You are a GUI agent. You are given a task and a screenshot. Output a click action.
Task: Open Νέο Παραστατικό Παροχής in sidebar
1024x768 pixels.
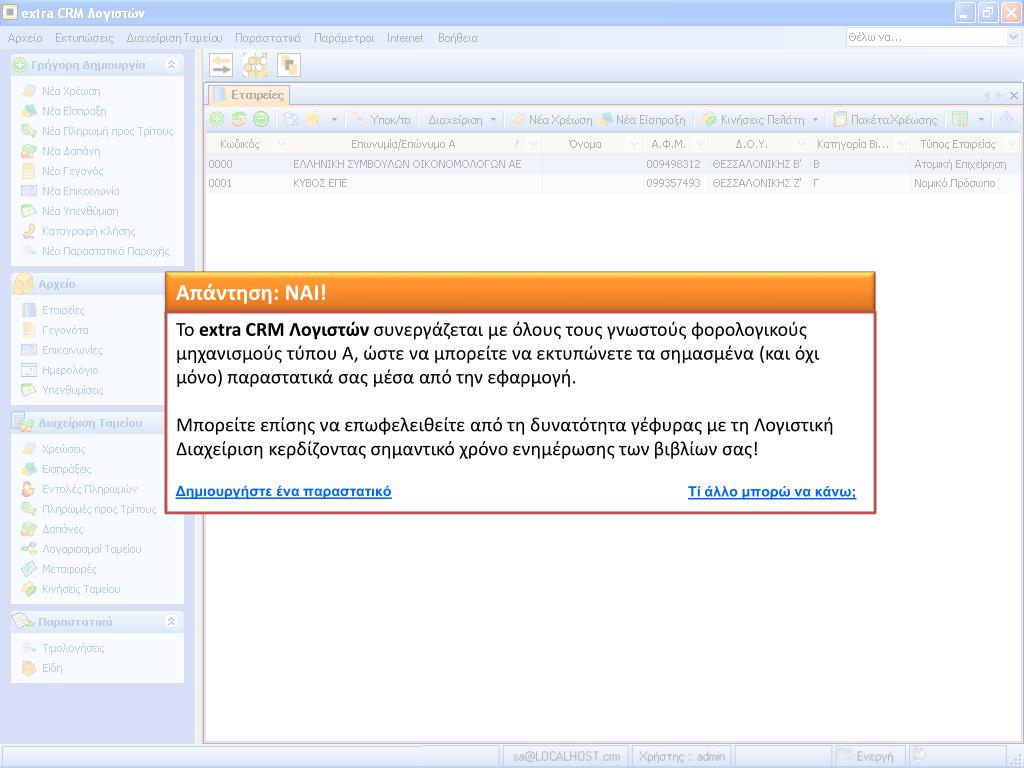[x=95, y=251]
